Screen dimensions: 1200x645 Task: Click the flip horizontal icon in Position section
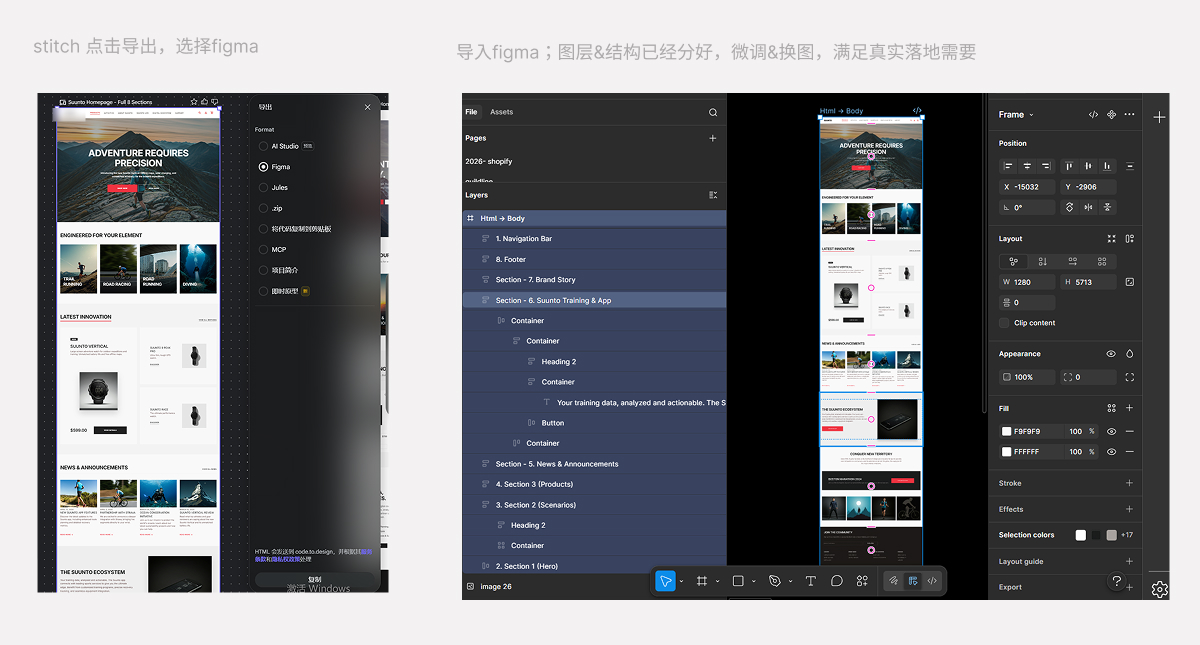point(1088,207)
